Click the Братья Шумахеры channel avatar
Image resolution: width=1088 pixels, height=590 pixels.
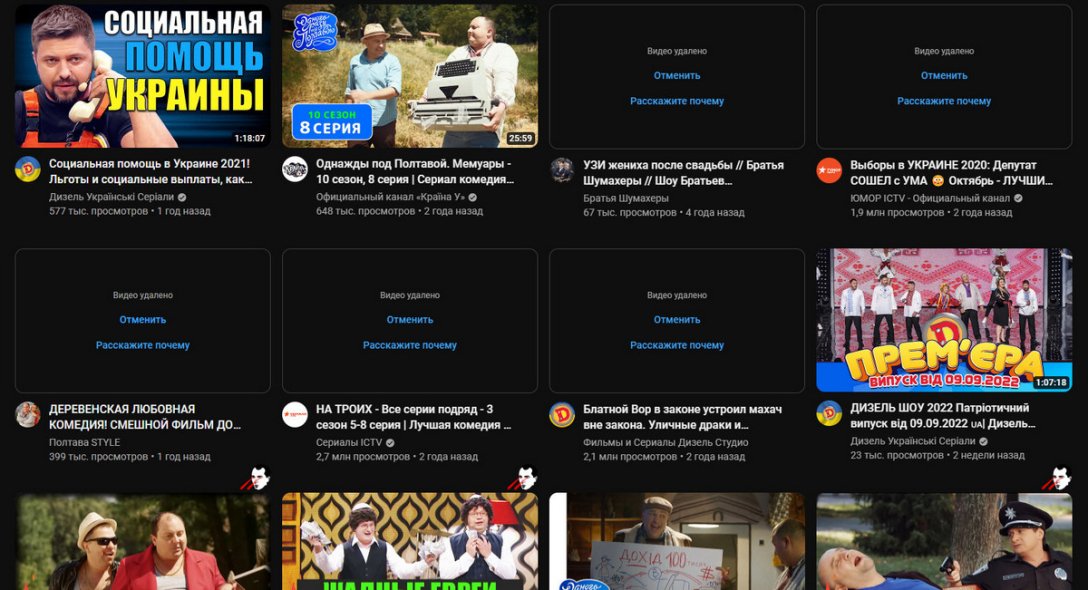pos(562,170)
